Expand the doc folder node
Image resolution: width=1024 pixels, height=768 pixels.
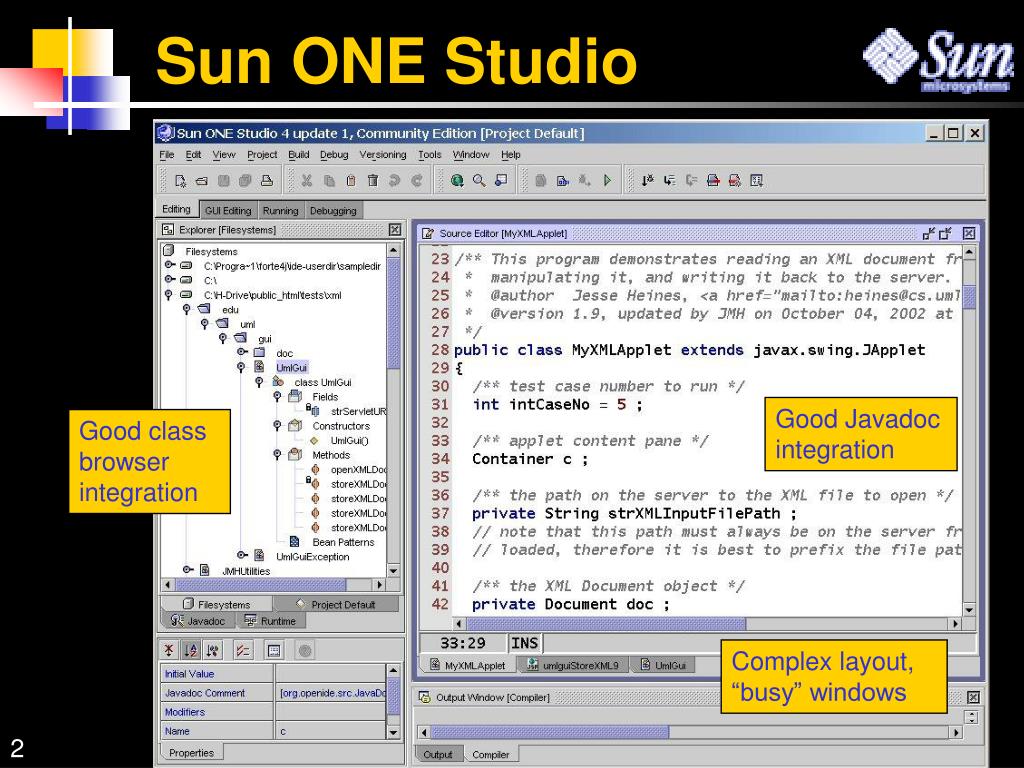click(x=242, y=352)
